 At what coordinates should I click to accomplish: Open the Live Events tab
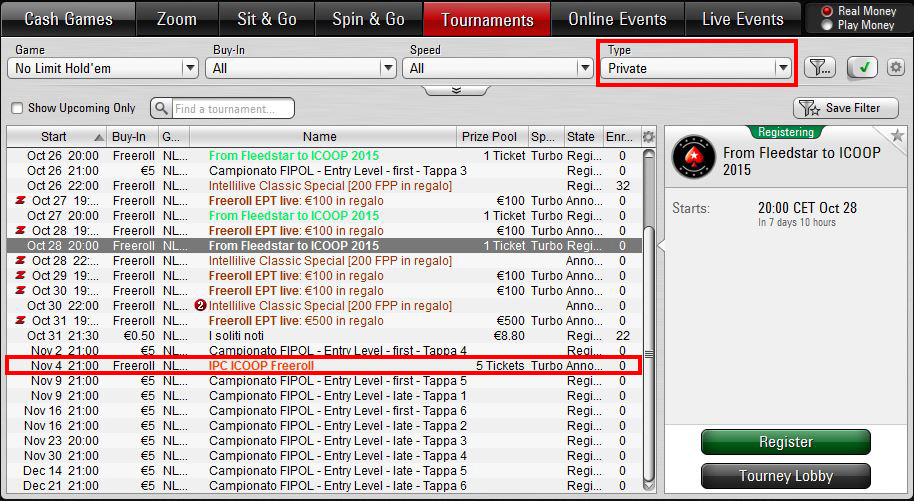tap(742, 19)
